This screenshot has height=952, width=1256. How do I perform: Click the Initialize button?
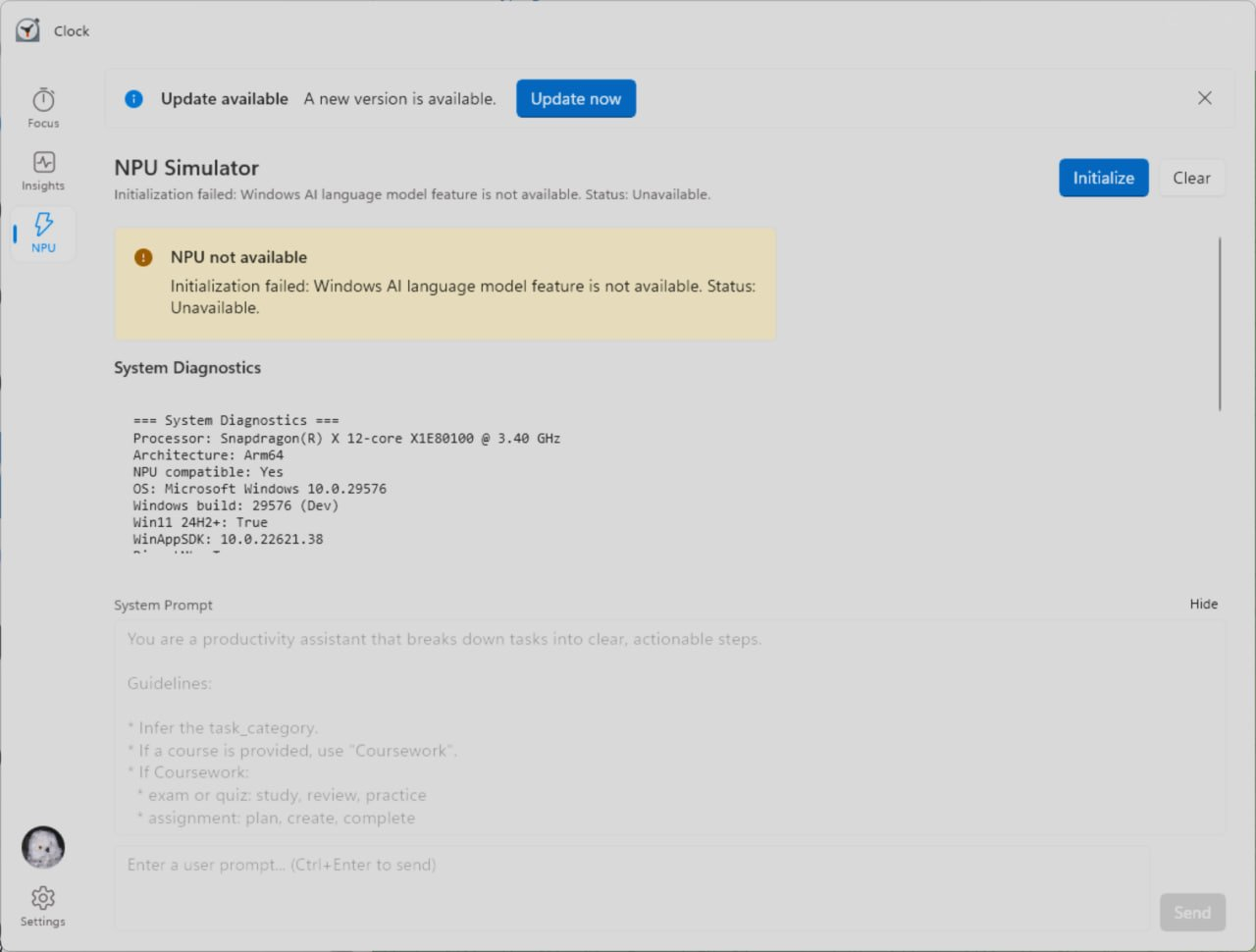pyautogui.click(x=1103, y=178)
